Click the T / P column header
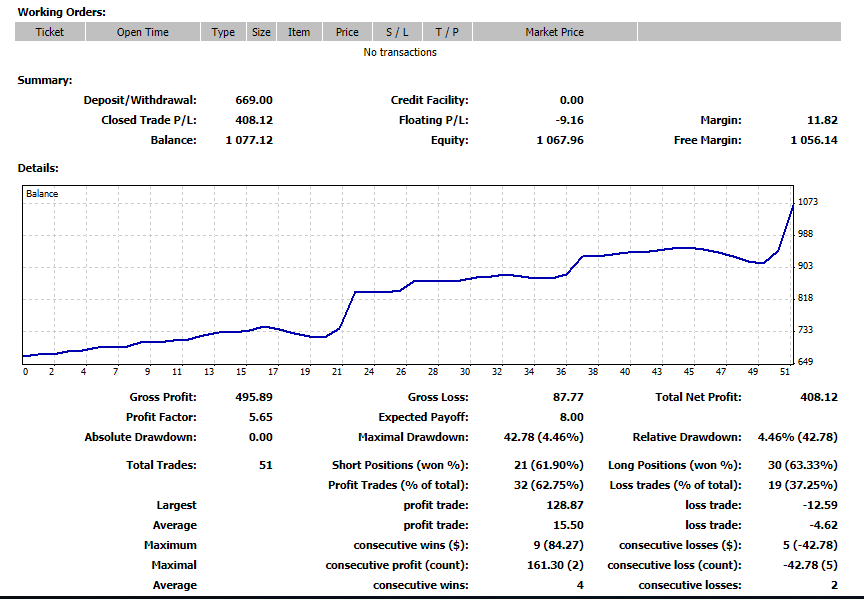Viewport: 864px width, 599px height. (x=447, y=32)
